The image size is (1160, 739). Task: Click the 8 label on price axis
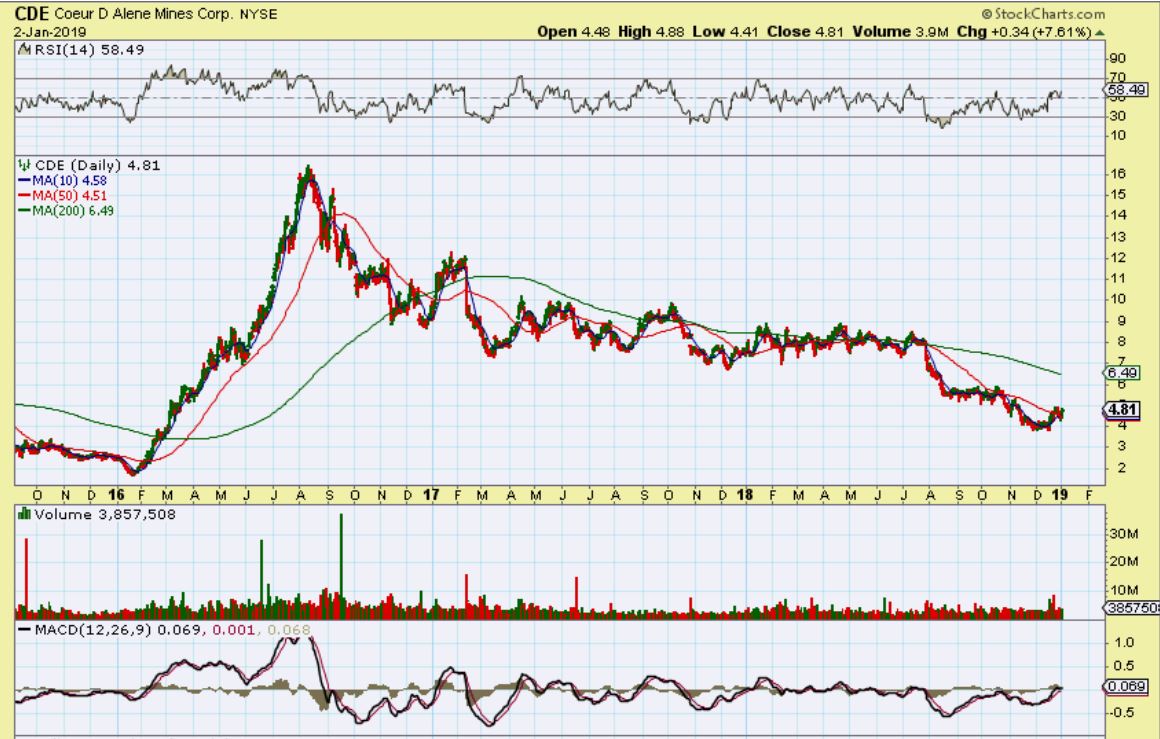[x=1122, y=342]
